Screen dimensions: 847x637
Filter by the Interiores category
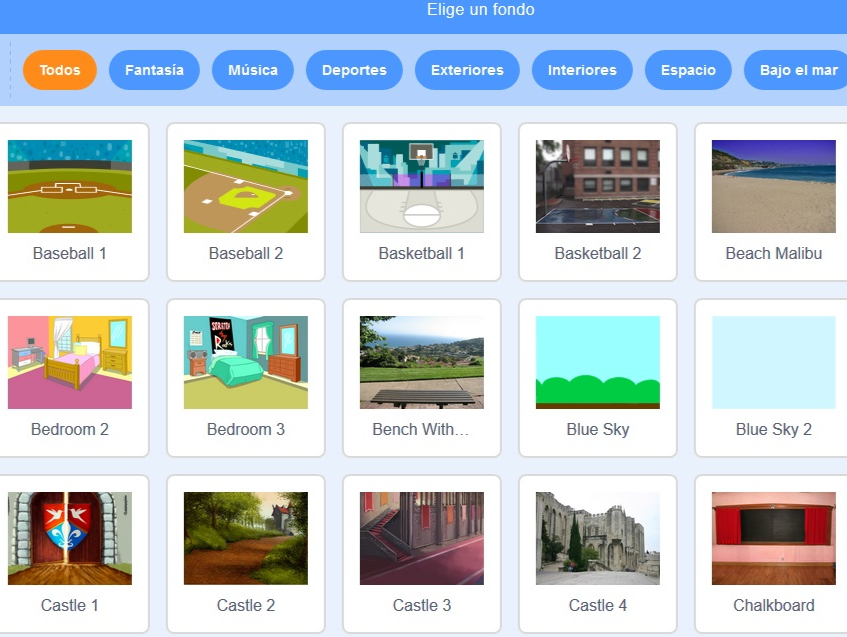582,70
